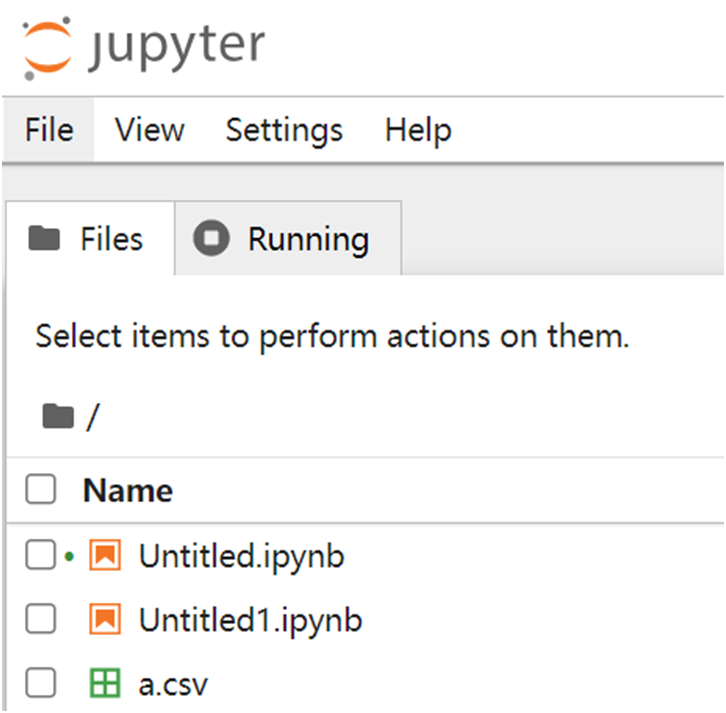
Task: Open the View menu
Action: (150, 130)
